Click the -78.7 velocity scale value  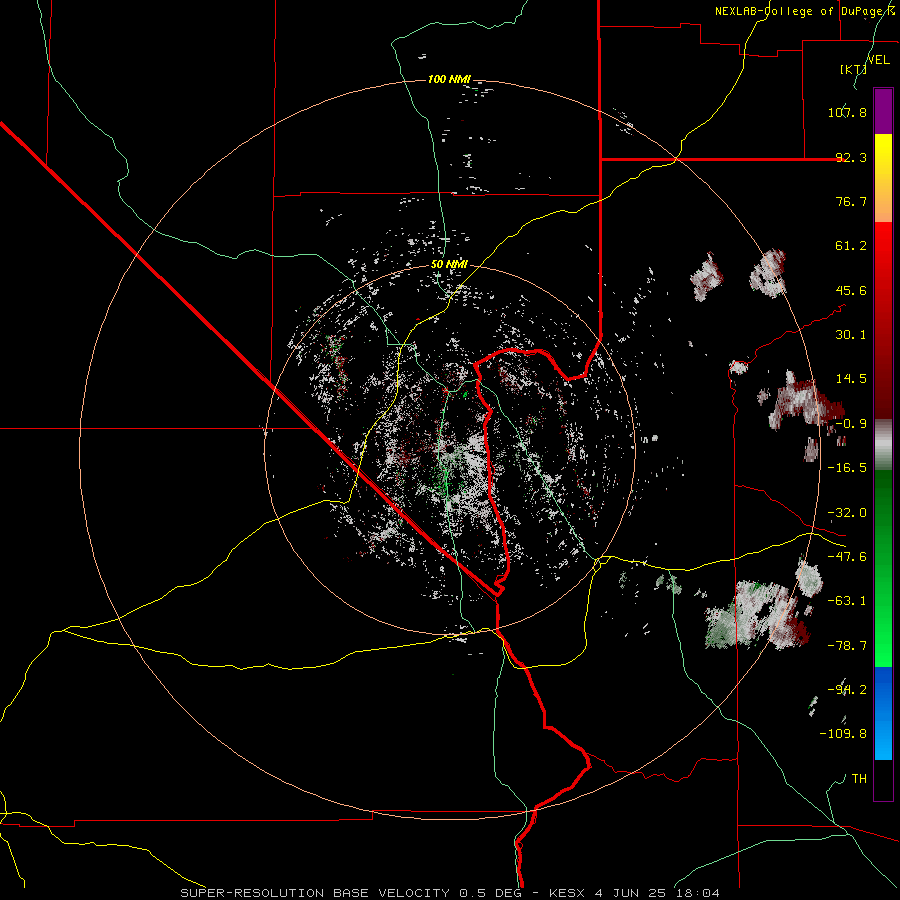click(x=847, y=646)
